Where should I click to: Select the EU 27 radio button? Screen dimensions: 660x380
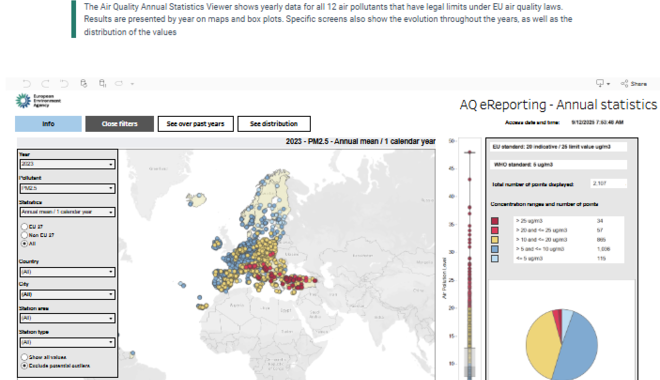24,226
